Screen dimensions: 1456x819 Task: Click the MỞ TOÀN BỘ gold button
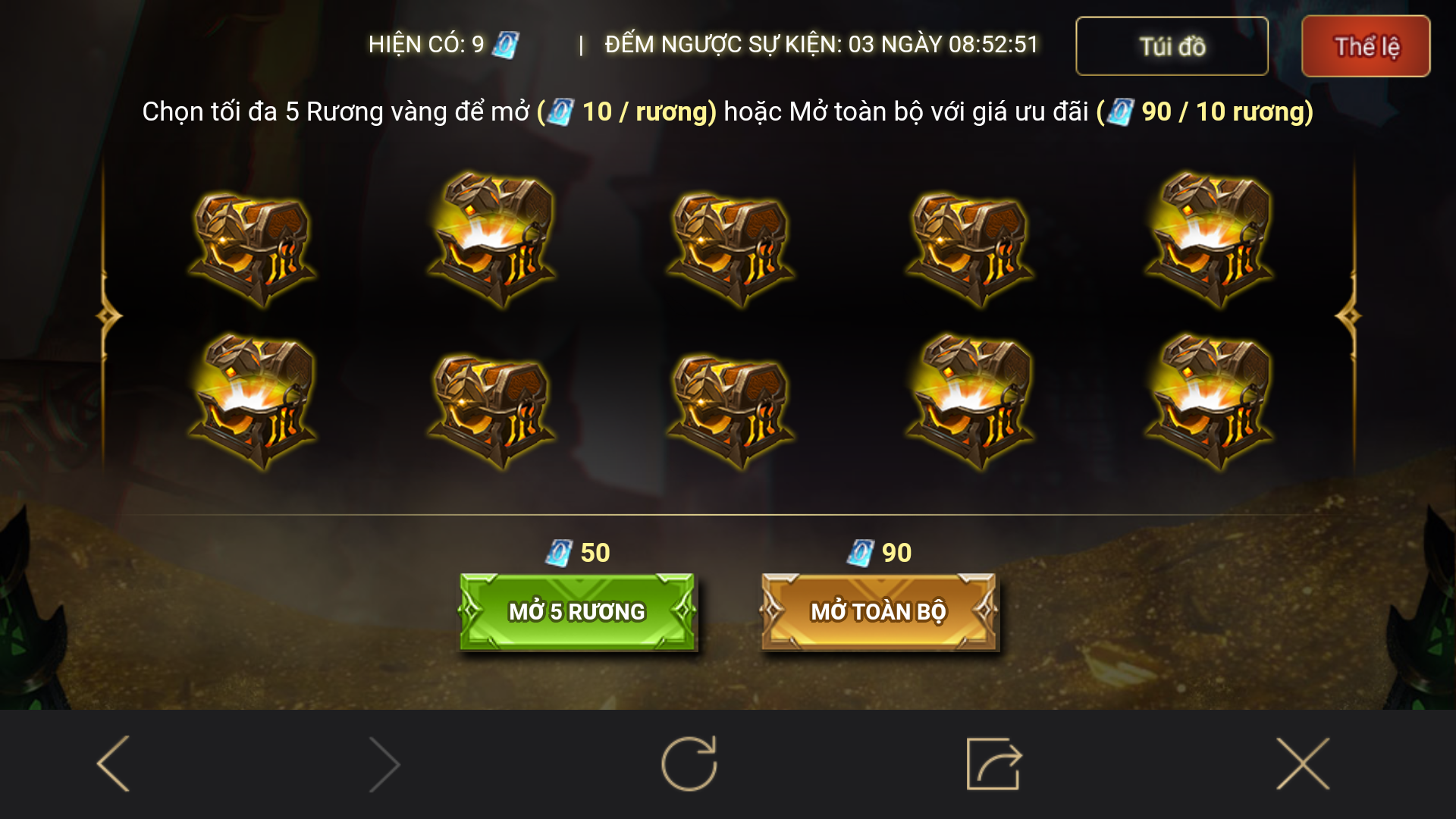(879, 612)
